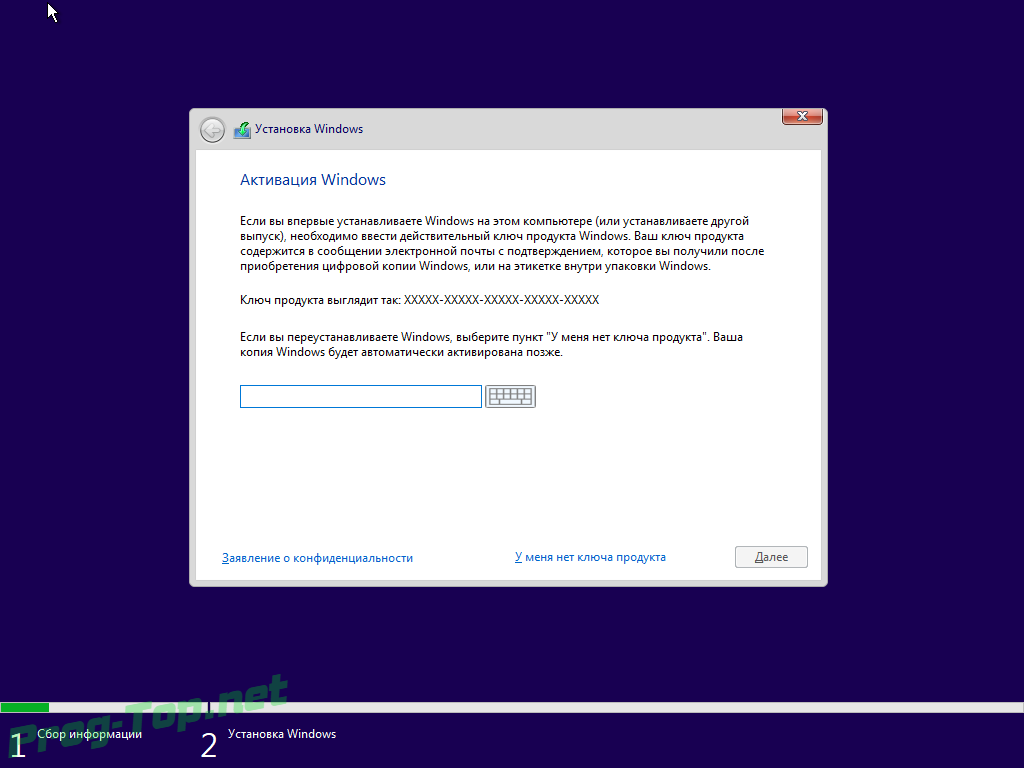Click paragraph starting Если вы переустанавливаете Windows
Screen dimensions: 1024x768
click(491, 345)
